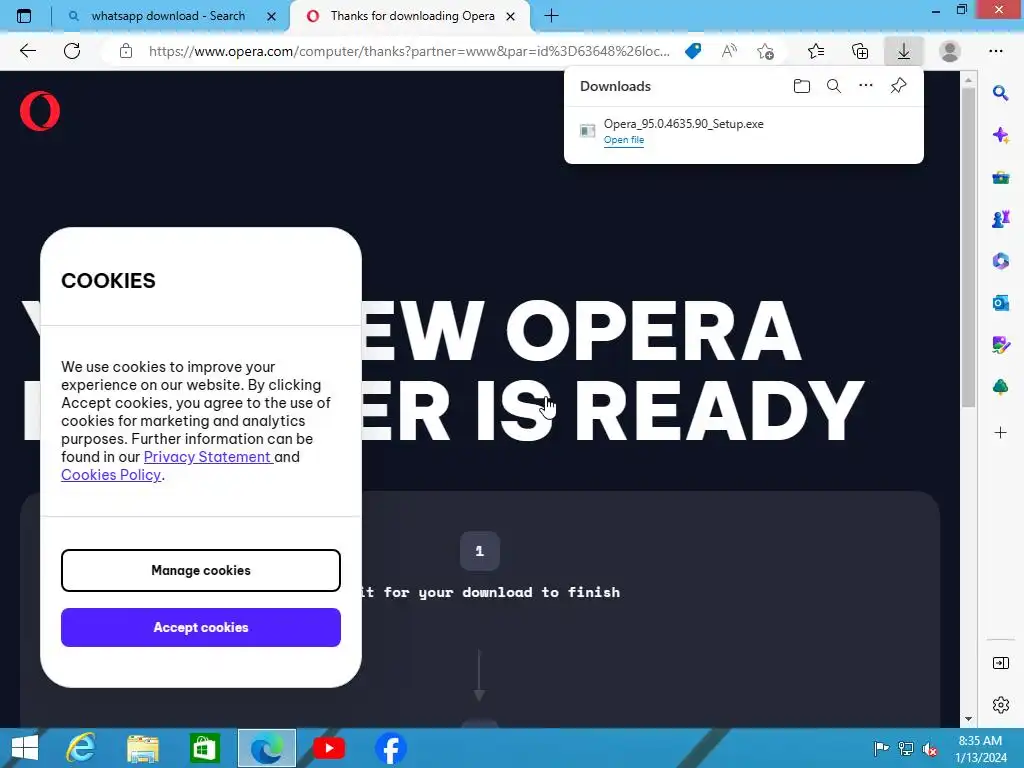Click the scrollbar up arrow
This screenshot has height=768, width=1024.
coord(968,80)
